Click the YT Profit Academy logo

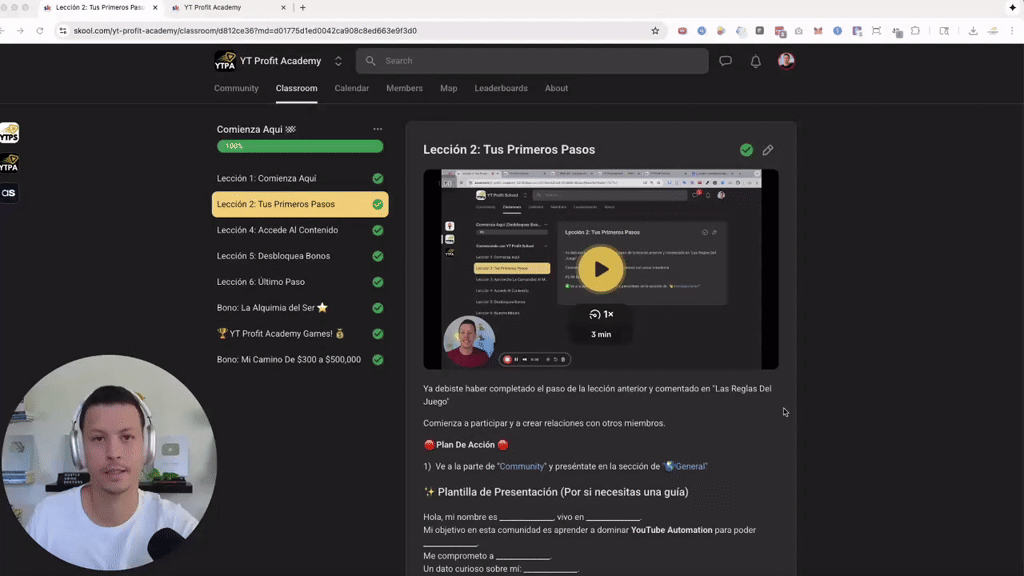tap(225, 61)
